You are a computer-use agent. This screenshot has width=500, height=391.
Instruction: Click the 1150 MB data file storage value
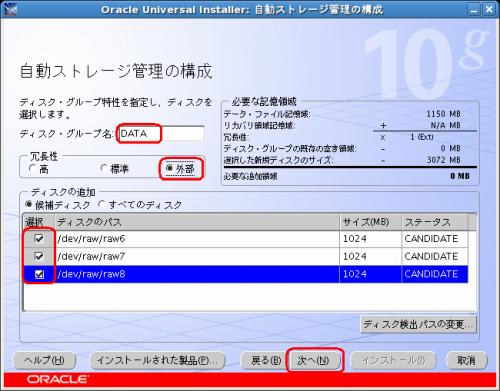coord(443,114)
